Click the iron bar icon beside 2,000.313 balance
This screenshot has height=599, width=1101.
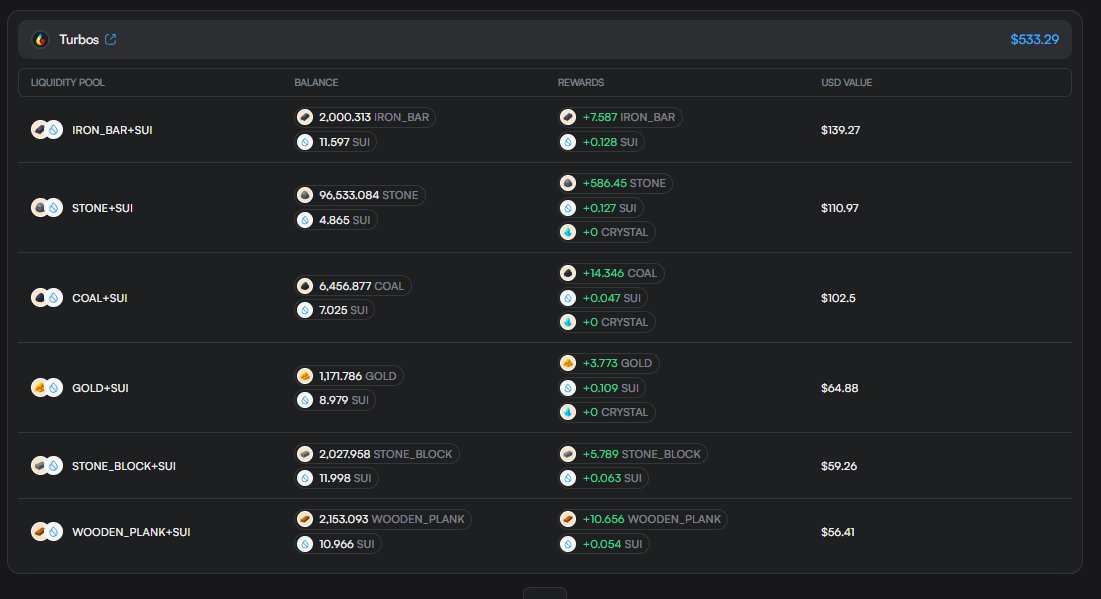pyautogui.click(x=305, y=117)
